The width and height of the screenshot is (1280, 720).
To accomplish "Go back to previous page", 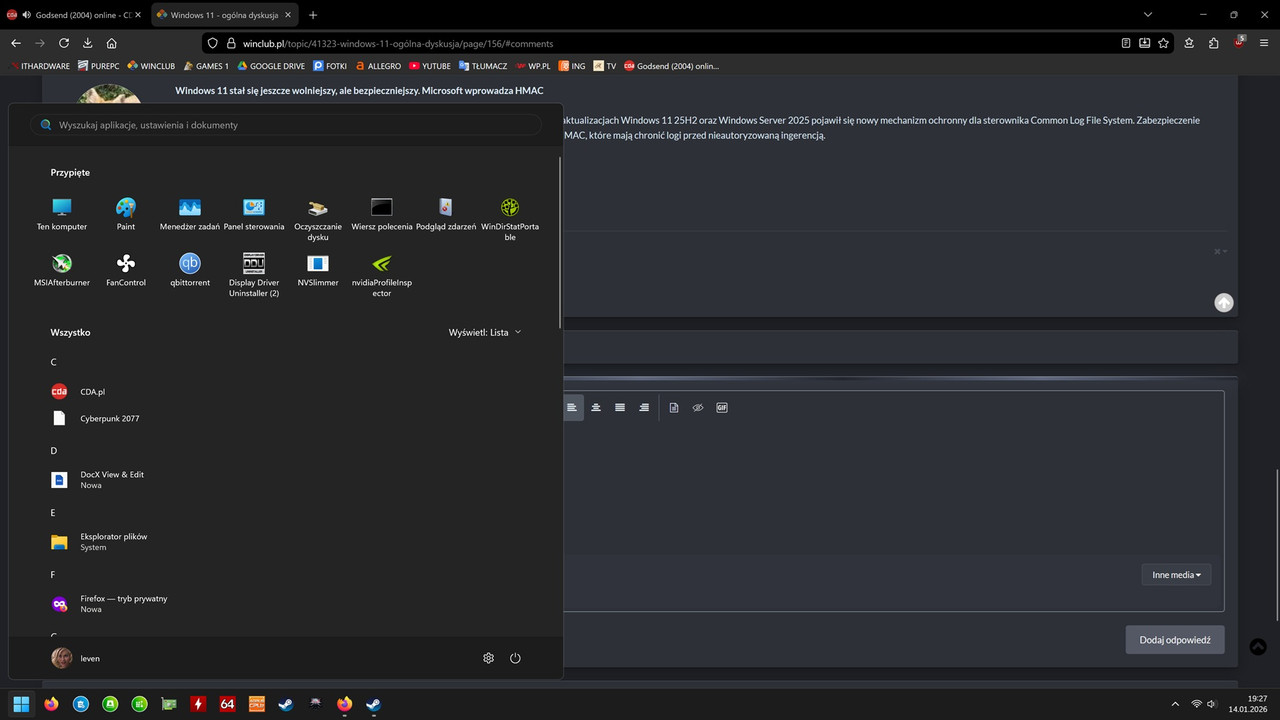I will coord(16,43).
